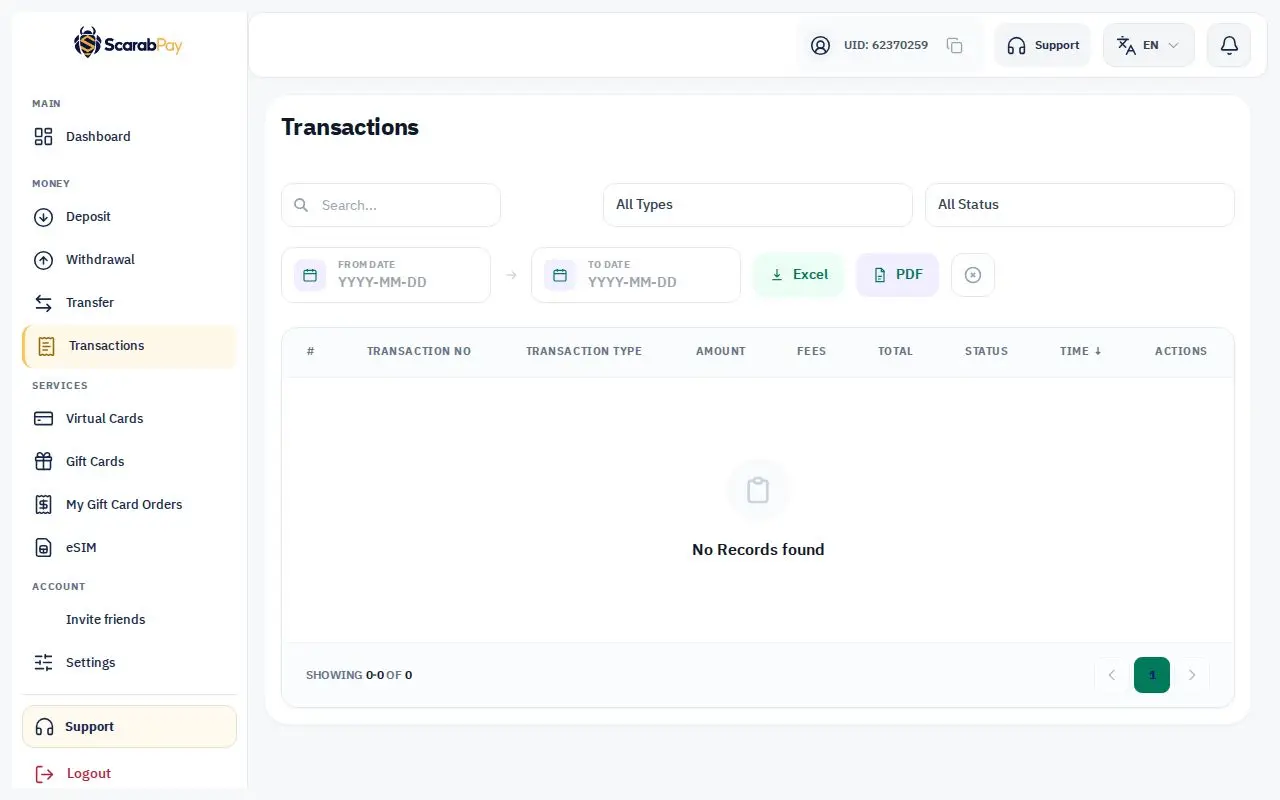Open the All Types filter dropdown
Viewport: 1280px width, 800px height.
click(x=758, y=205)
